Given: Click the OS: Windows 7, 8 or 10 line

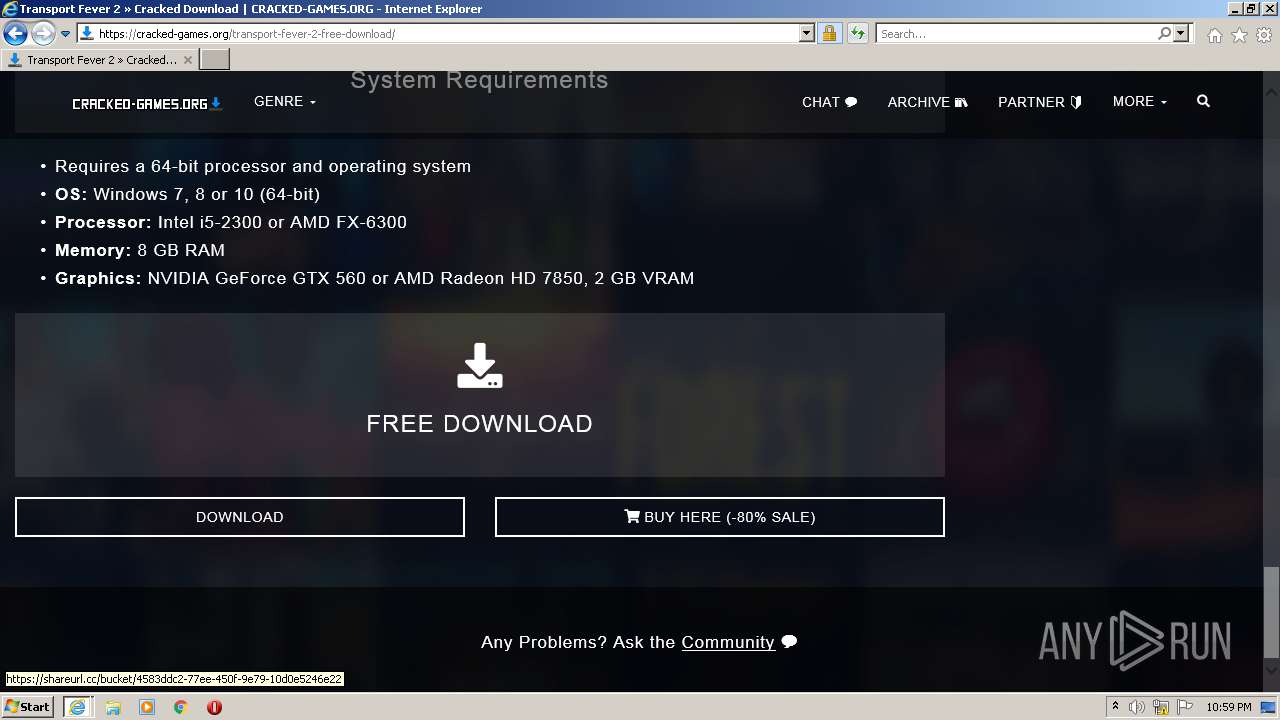Looking at the screenshot, I should (x=188, y=194).
